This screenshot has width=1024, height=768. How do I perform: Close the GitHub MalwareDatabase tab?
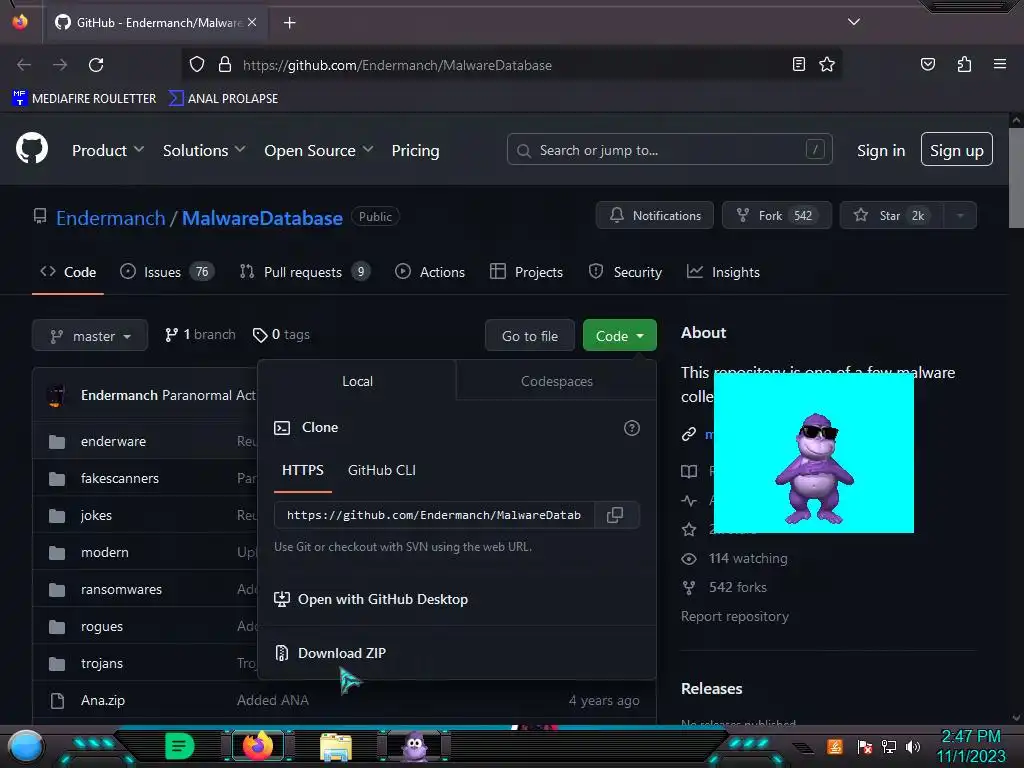252,22
